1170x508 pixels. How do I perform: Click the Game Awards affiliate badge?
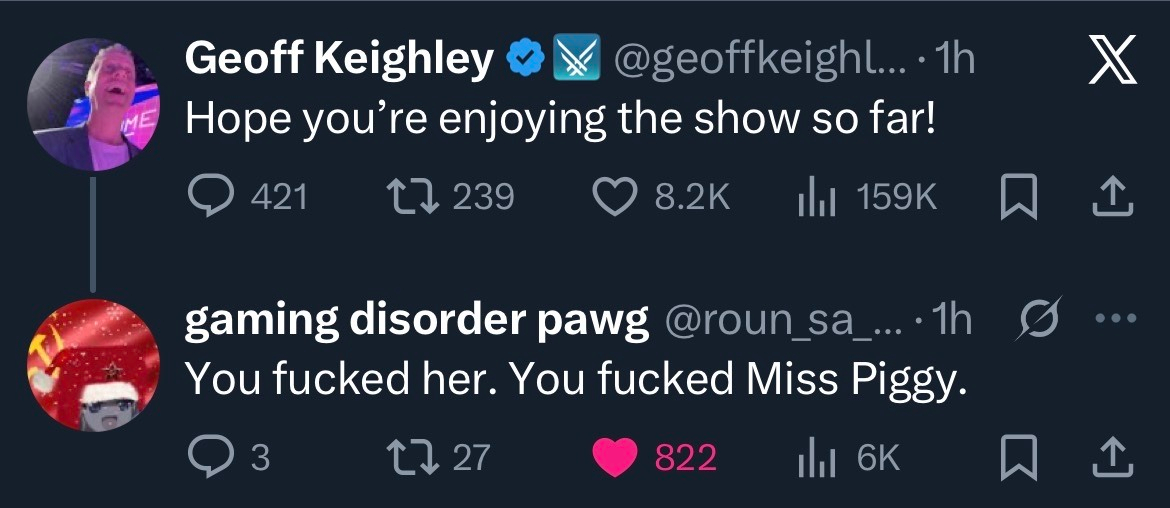pyautogui.click(x=576, y=62)
